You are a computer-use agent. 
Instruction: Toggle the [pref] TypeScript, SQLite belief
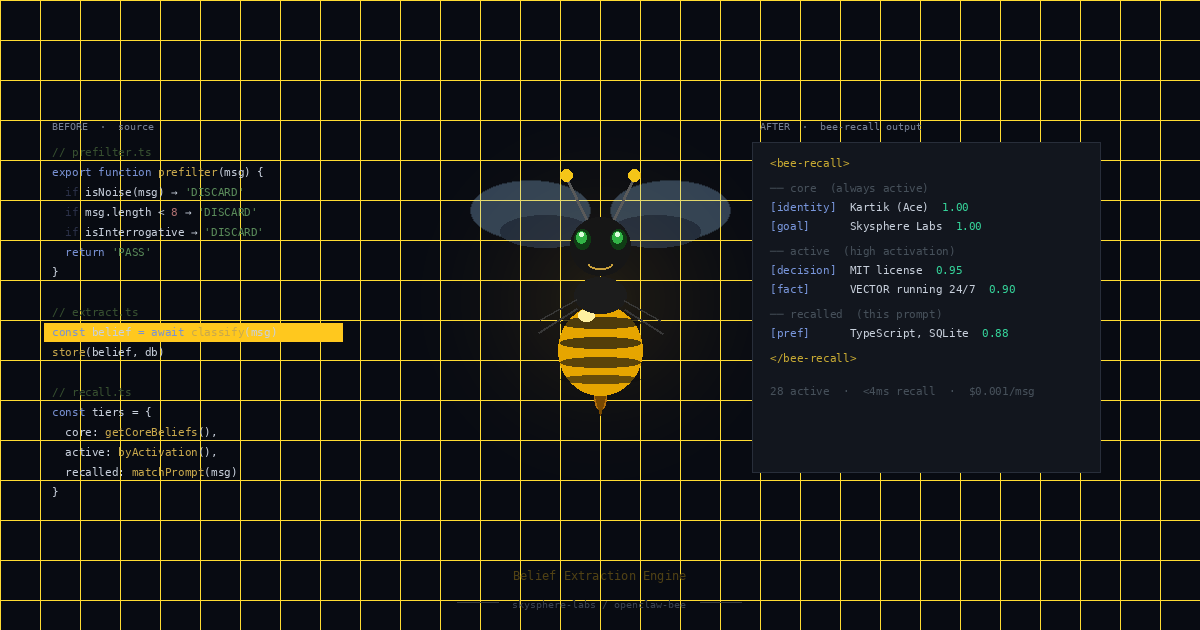[x=790, y=333]
